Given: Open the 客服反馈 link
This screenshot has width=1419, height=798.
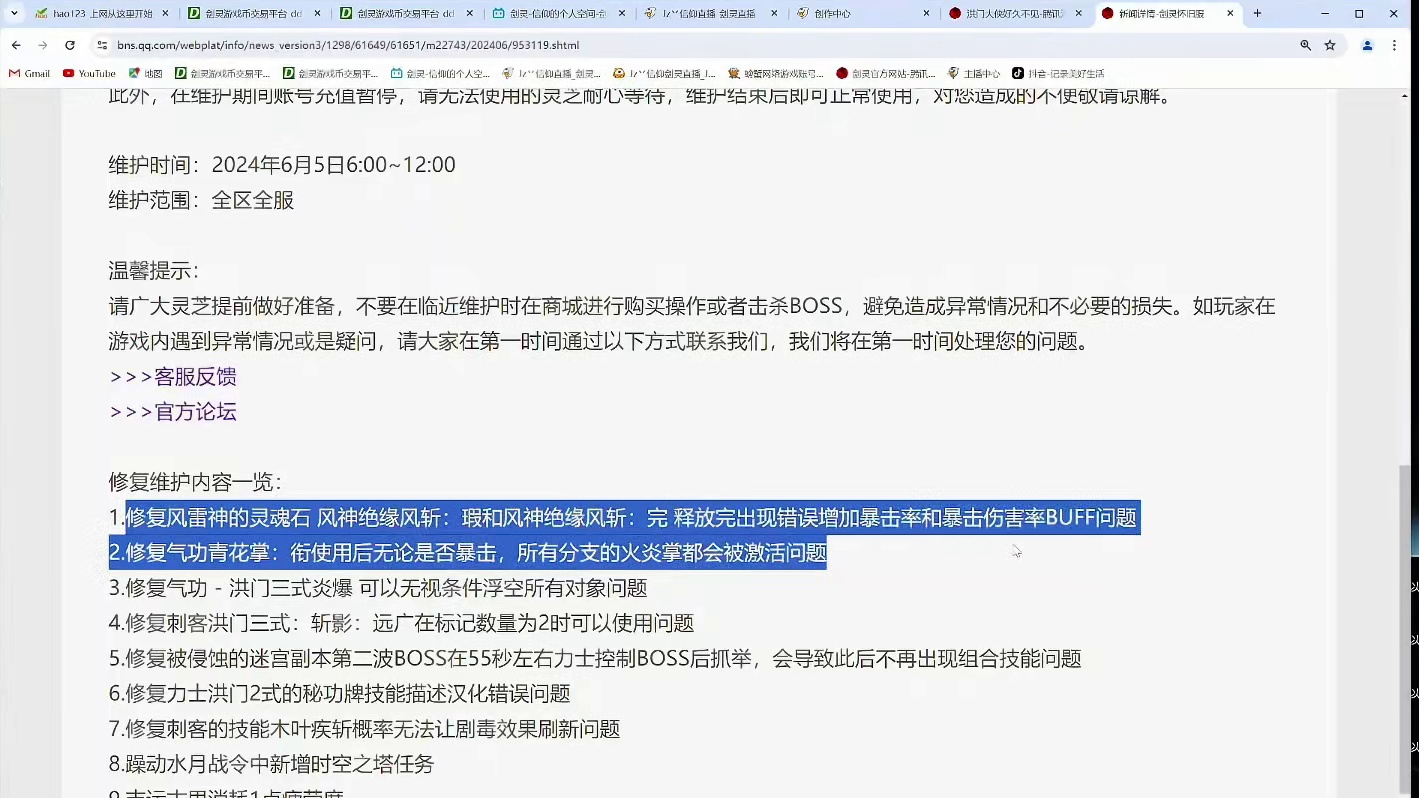Looking at the screenshot, I should pos(195,376).
